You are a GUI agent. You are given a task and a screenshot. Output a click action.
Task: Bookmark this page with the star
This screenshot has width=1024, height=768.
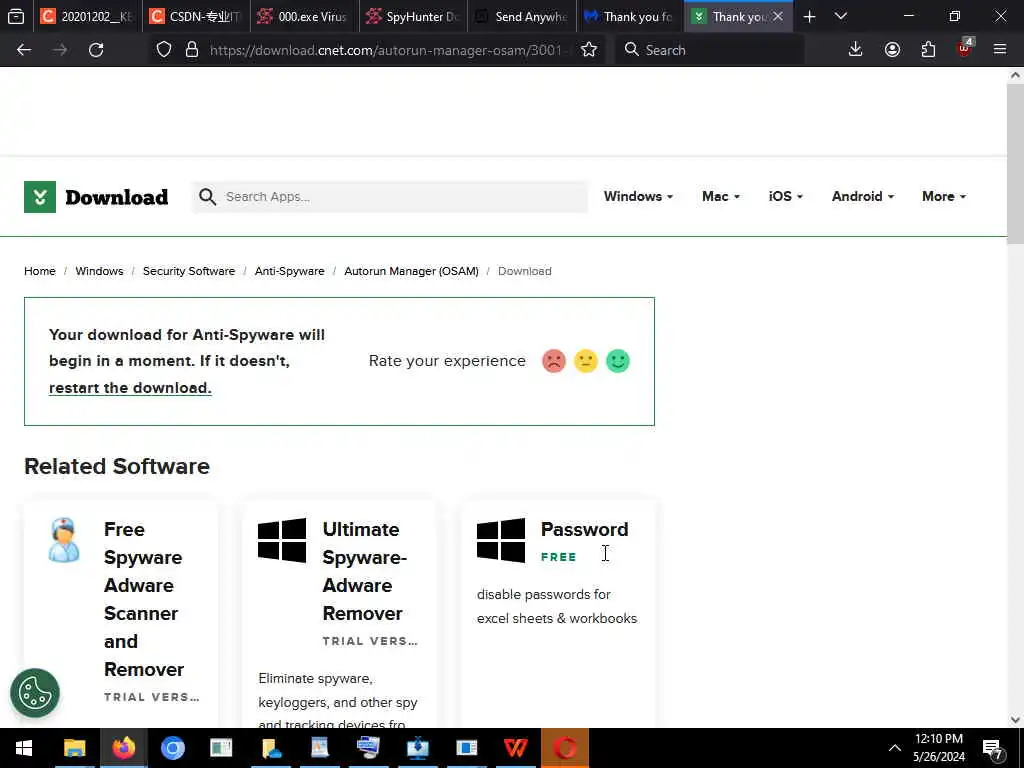tap(589, 50)
